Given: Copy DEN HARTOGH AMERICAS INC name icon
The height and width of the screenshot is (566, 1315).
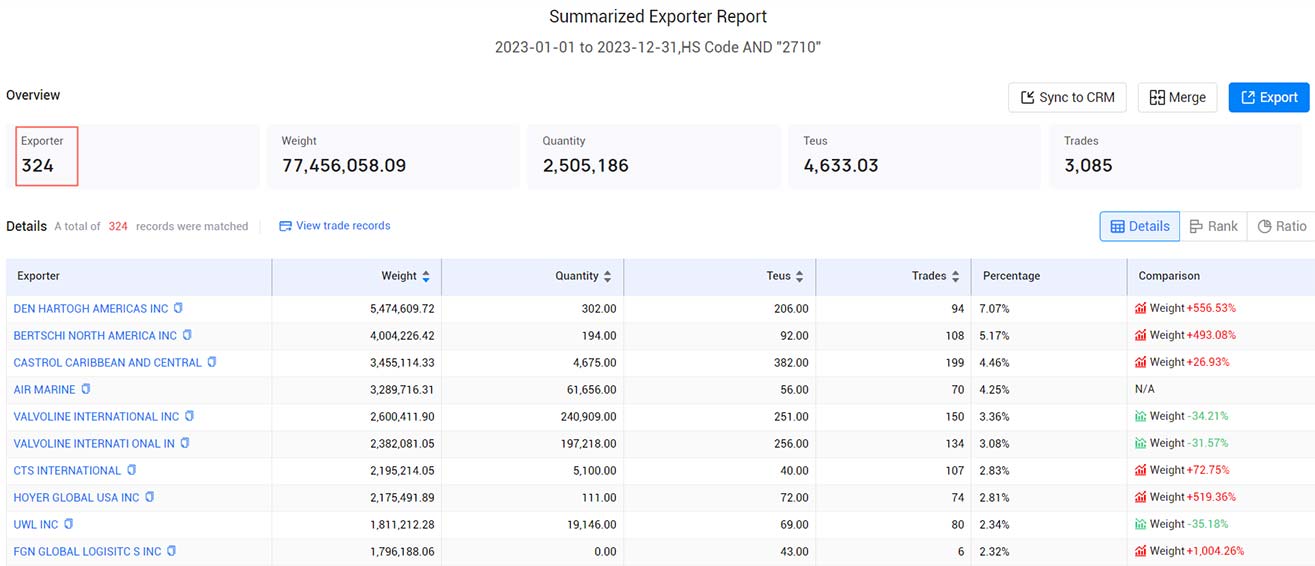Looking at the screenshot, I should tap(178, 308).
